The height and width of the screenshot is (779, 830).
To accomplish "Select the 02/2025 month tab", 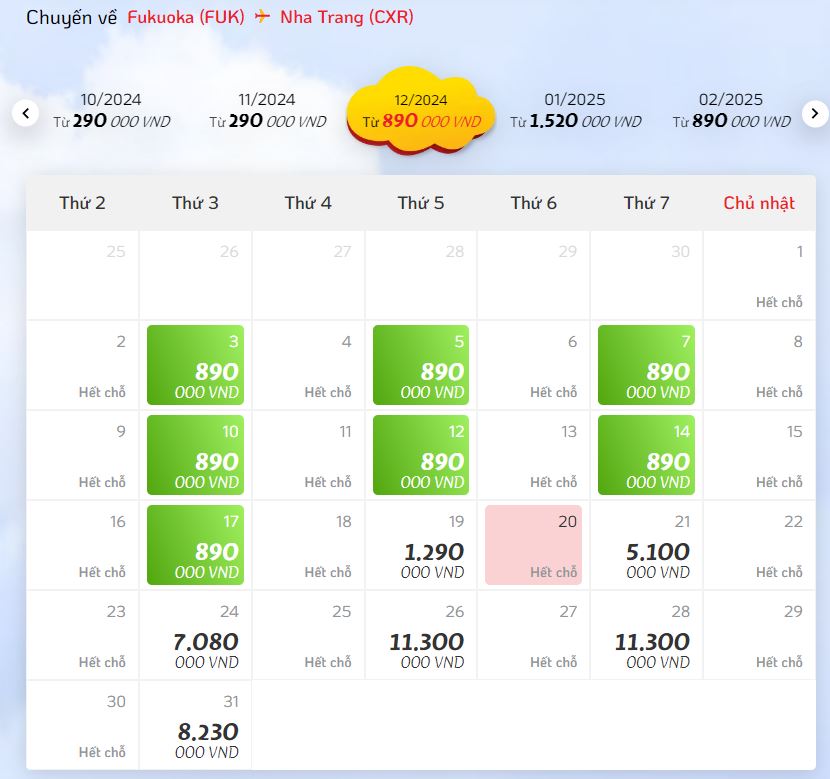I will coord(732,111).
